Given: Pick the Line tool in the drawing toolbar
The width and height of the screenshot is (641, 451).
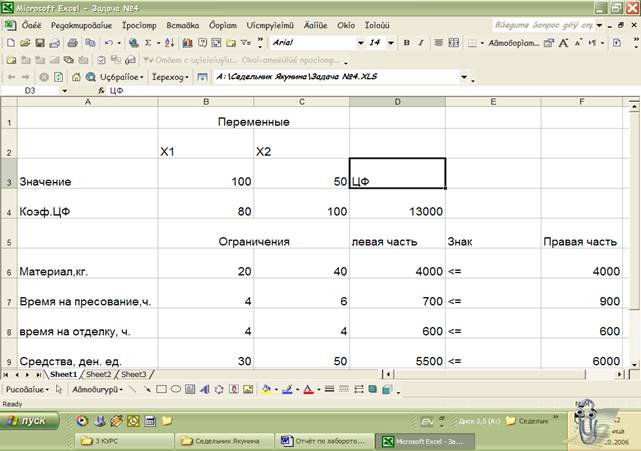Looking at the screenshot, I should point(132,389).
